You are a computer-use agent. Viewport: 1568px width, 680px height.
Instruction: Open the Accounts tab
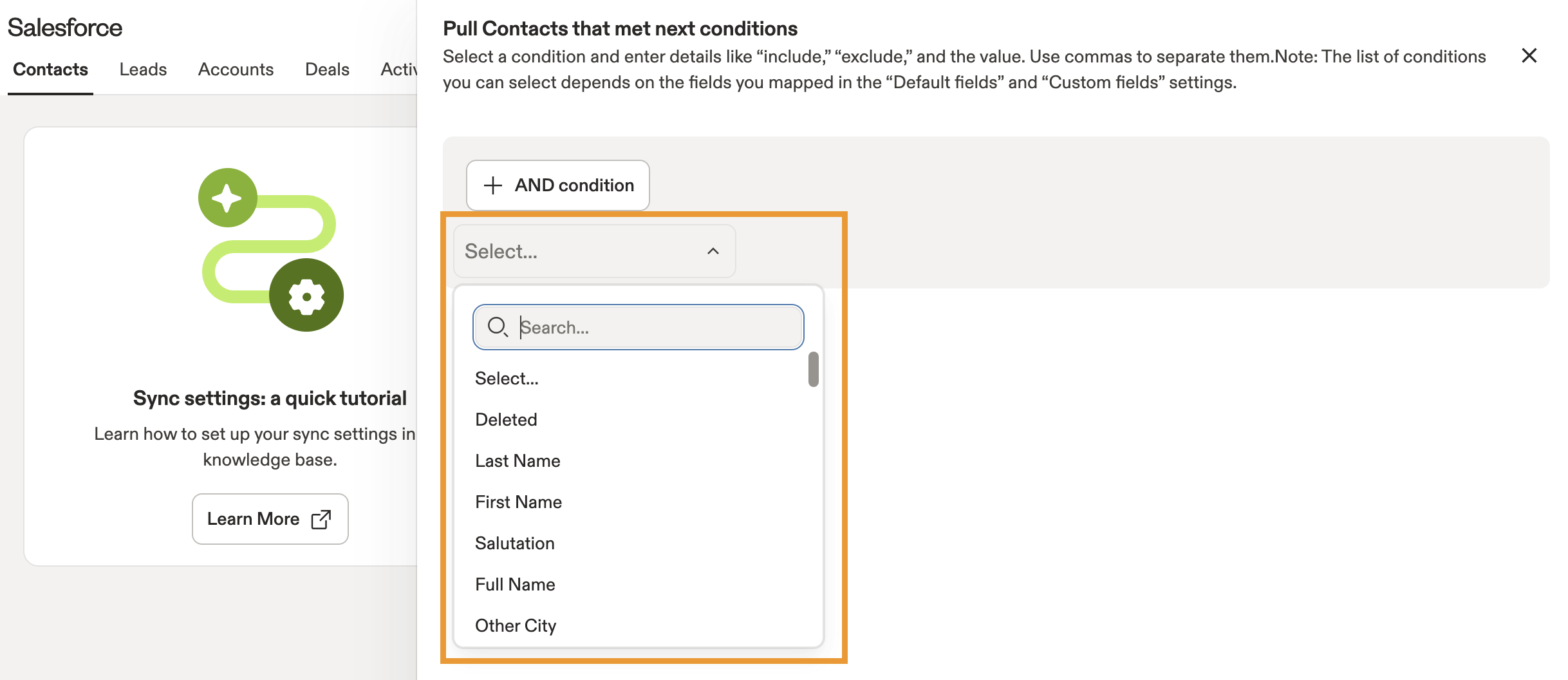[x=236, y=70]
